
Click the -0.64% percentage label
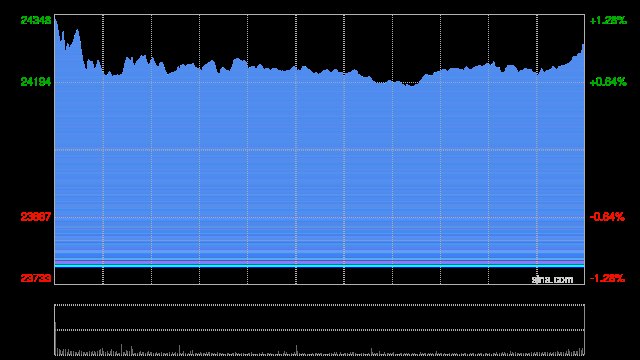click(x=607, y=217)
